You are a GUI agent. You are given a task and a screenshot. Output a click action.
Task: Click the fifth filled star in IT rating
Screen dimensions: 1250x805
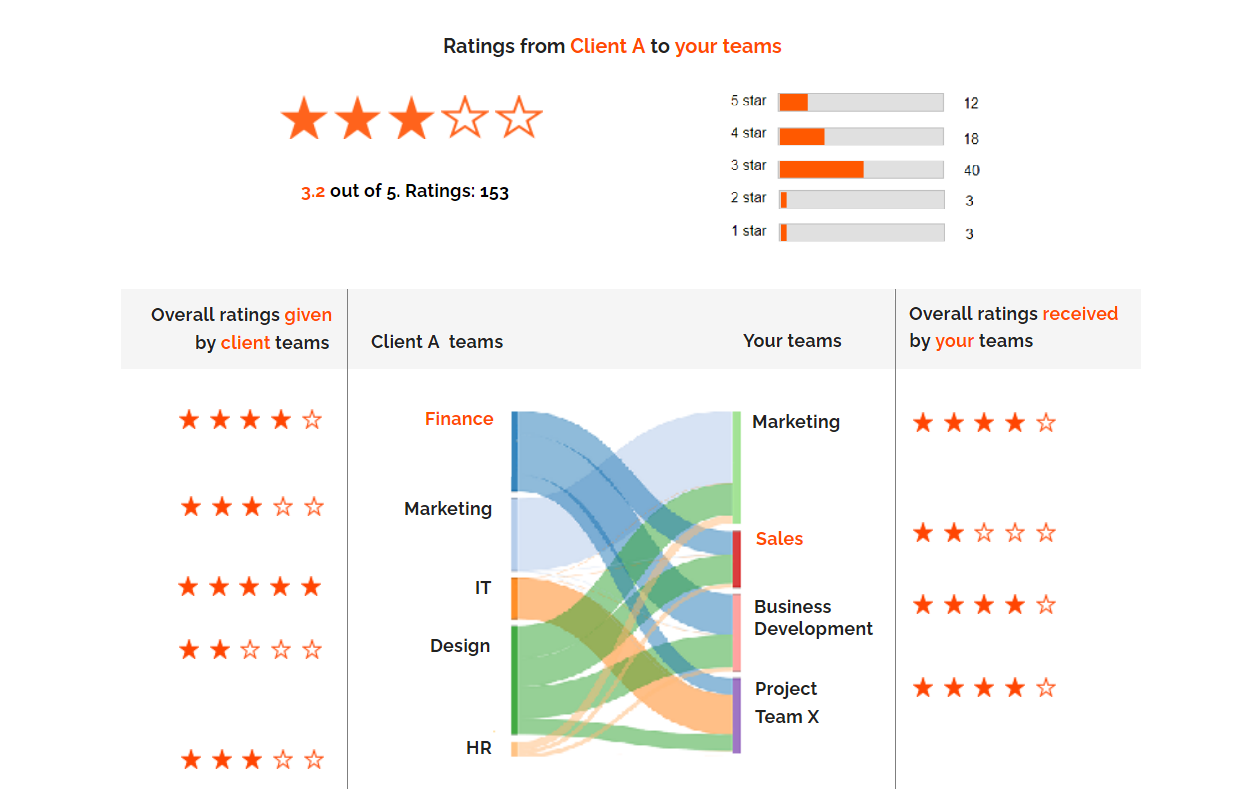pos(311,586)
